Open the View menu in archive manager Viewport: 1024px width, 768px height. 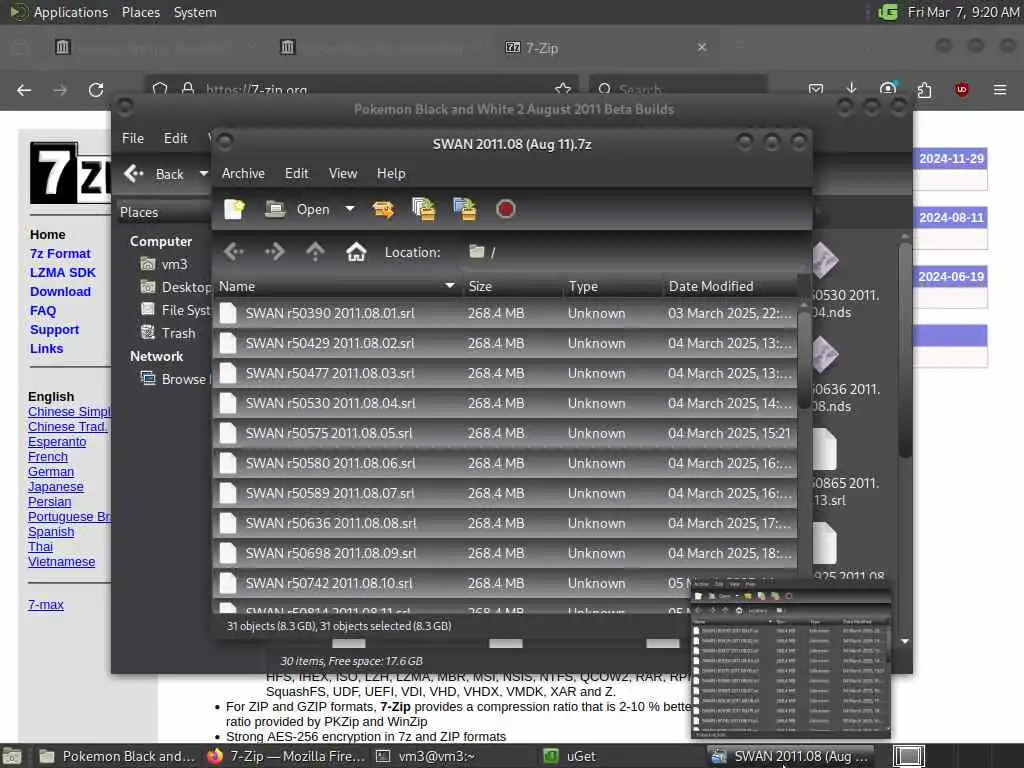coord(343,173)
